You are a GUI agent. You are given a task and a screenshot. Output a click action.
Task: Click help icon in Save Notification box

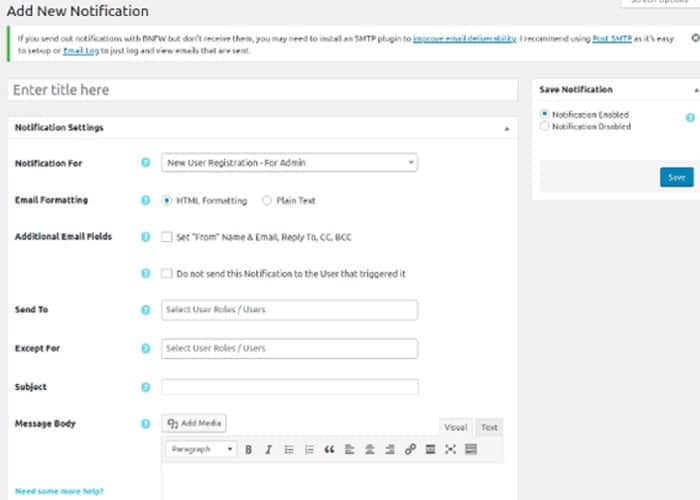click(x=690, y=117)
